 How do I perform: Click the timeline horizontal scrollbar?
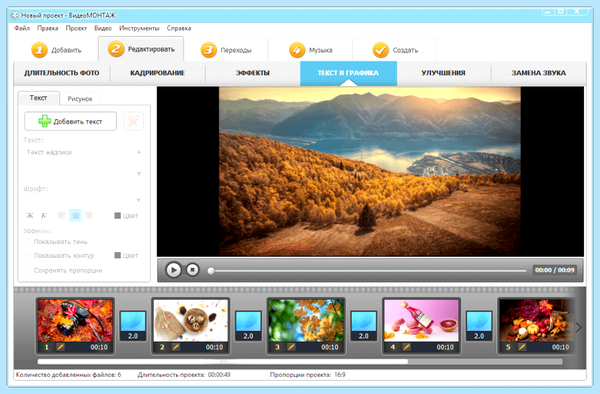223,361
